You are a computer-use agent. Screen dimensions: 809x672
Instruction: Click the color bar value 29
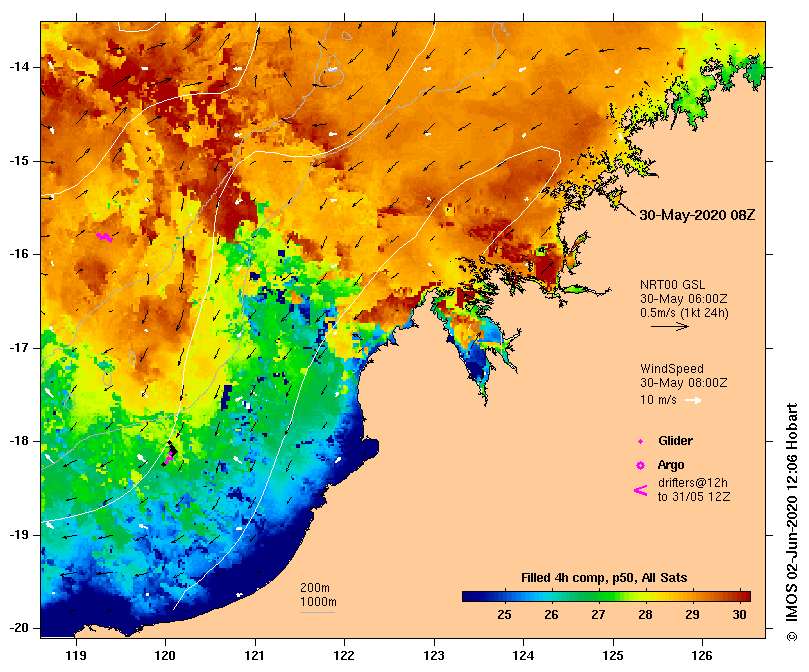[692, 615]
